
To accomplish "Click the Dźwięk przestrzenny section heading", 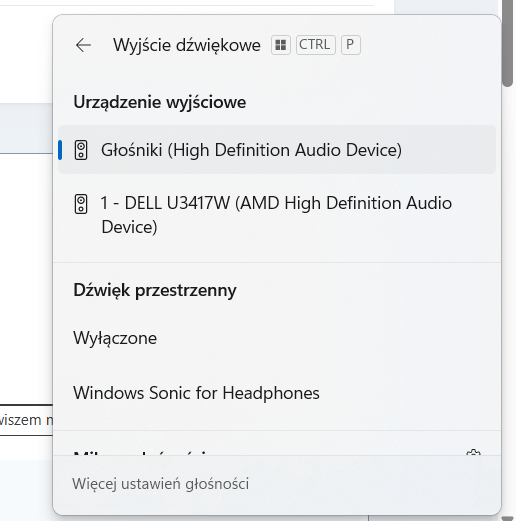I will coord(155,290).
